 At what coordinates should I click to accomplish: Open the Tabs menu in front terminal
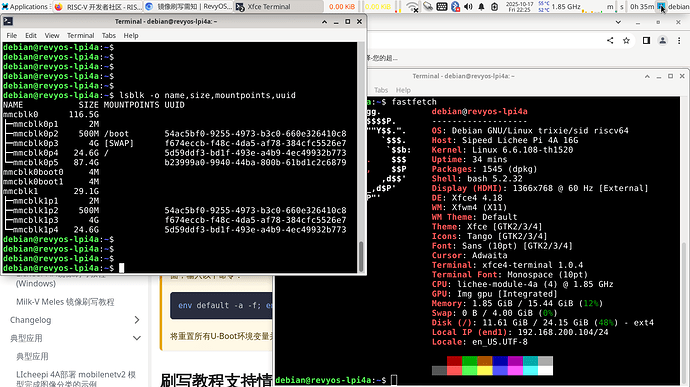click(109, 35)
